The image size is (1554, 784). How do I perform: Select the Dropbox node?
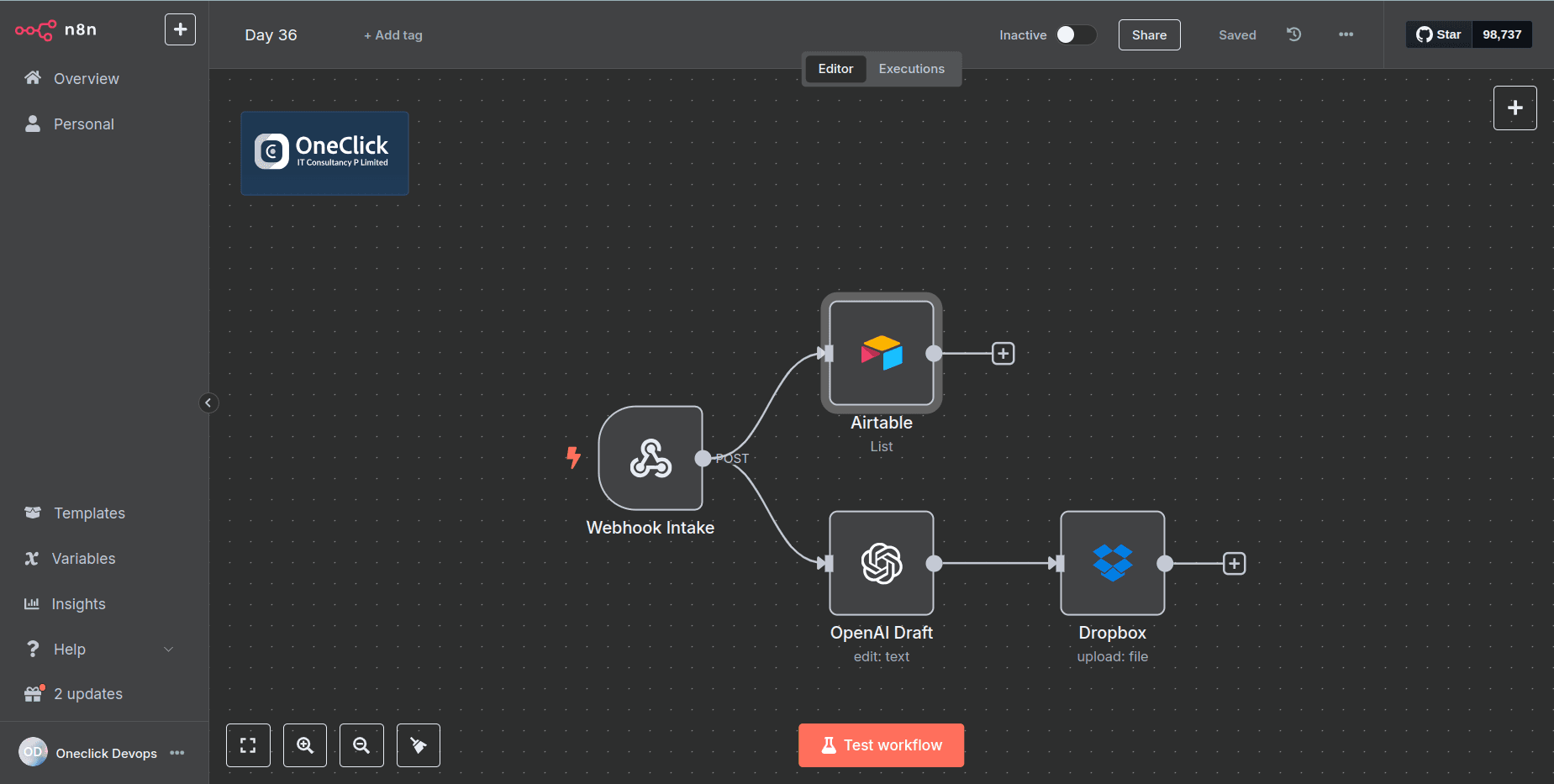1113,563
